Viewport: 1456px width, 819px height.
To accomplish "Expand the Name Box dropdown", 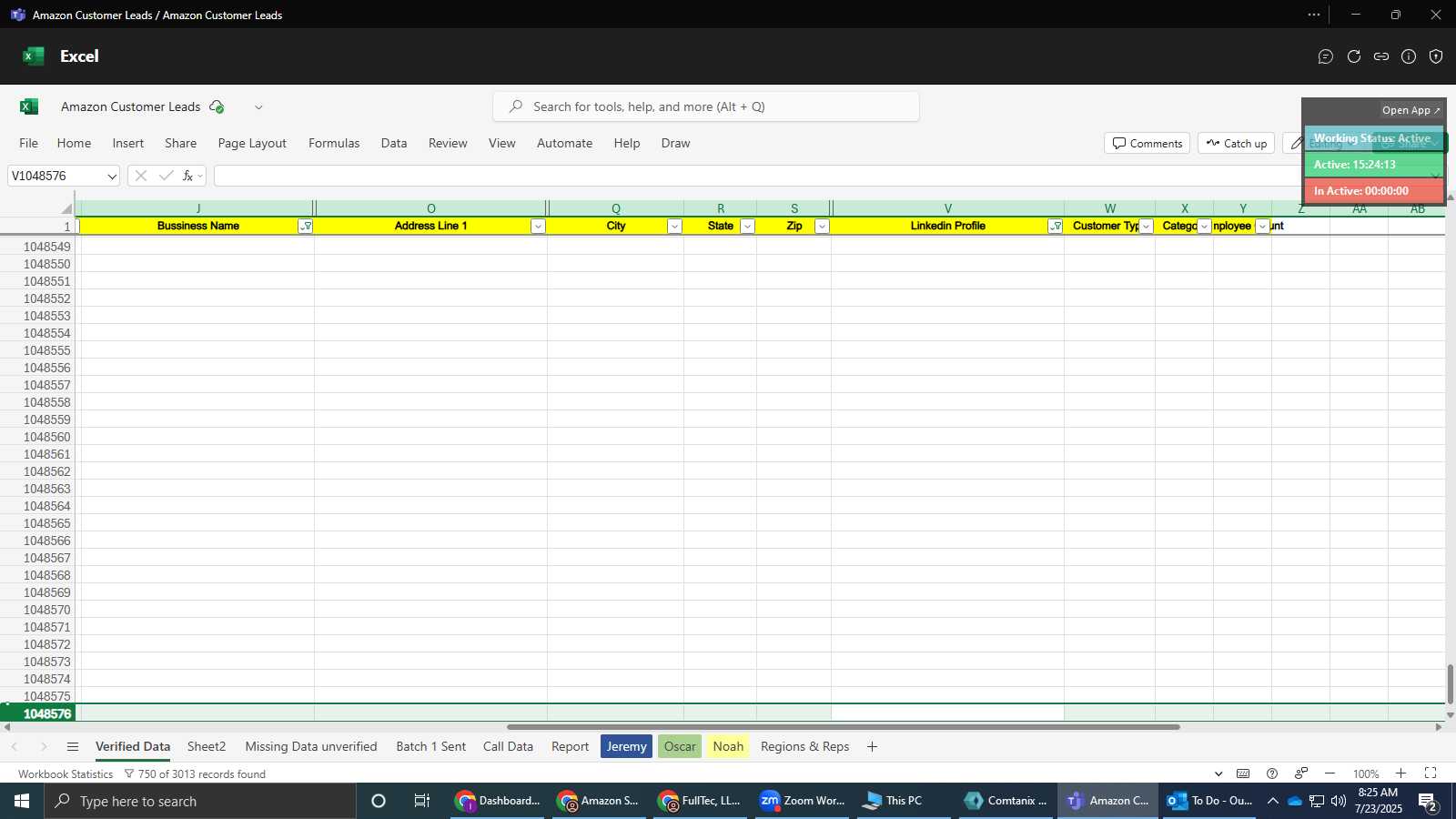I will point(112,177).
